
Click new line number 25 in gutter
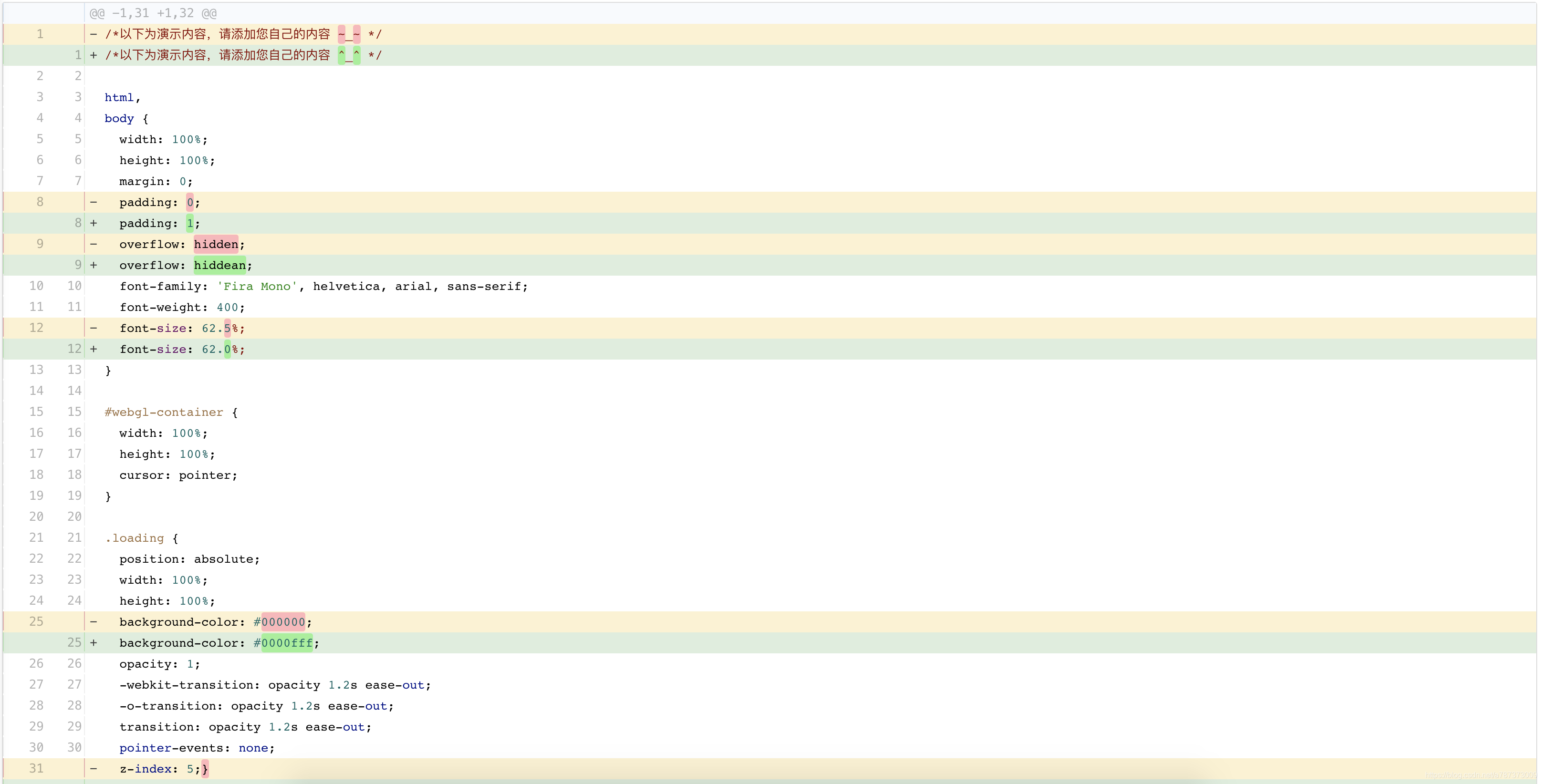tap(74, 643)
